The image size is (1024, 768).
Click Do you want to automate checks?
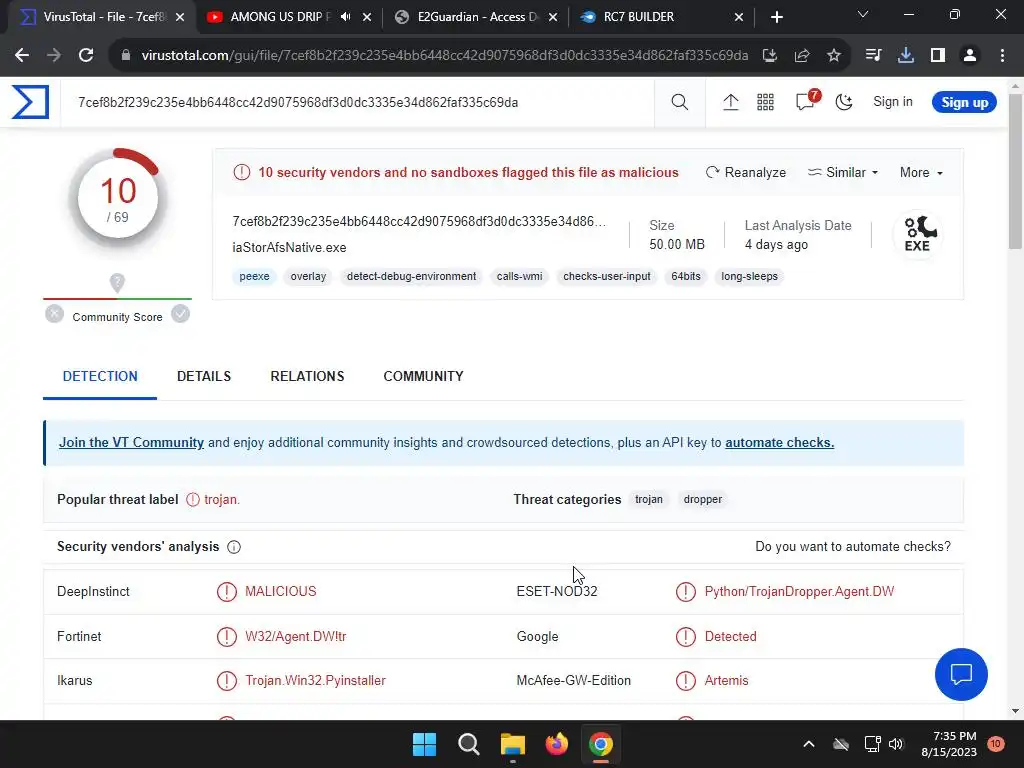point(853,547)
